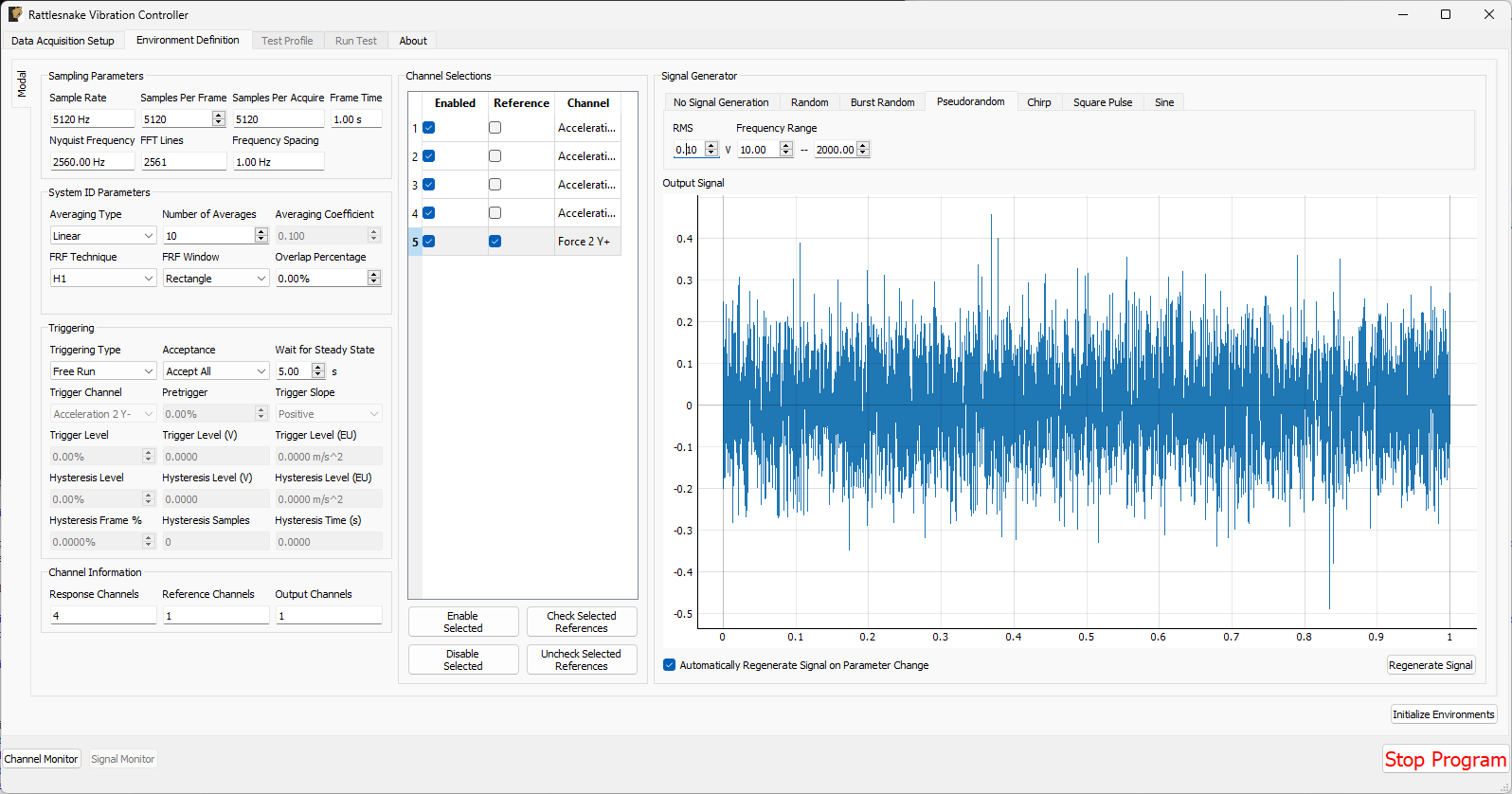Enable checkbox for channel row 1
1512x794 pixels.
[x=429, y=128]
